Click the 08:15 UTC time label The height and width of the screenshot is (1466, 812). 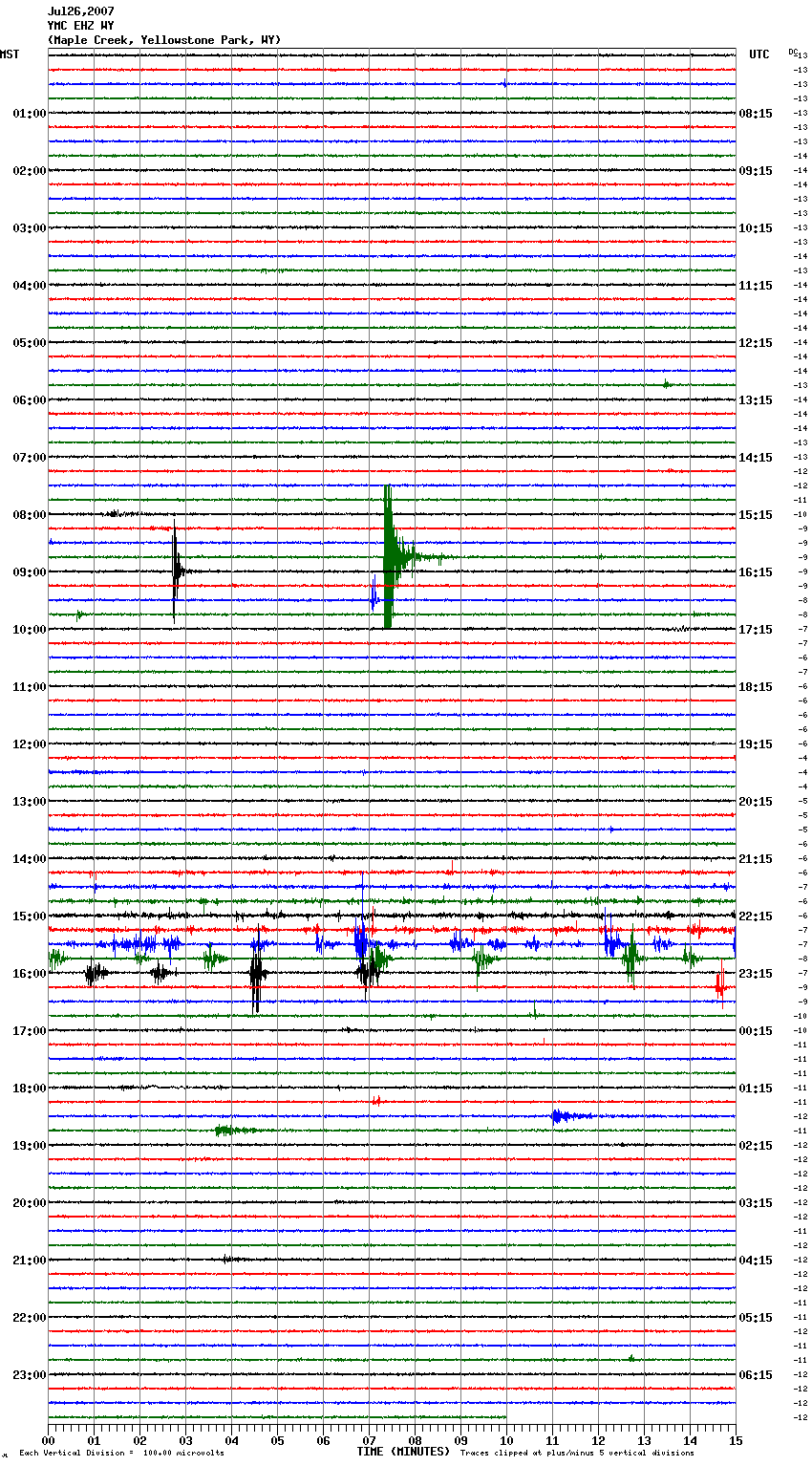click(x=756, y=114)
